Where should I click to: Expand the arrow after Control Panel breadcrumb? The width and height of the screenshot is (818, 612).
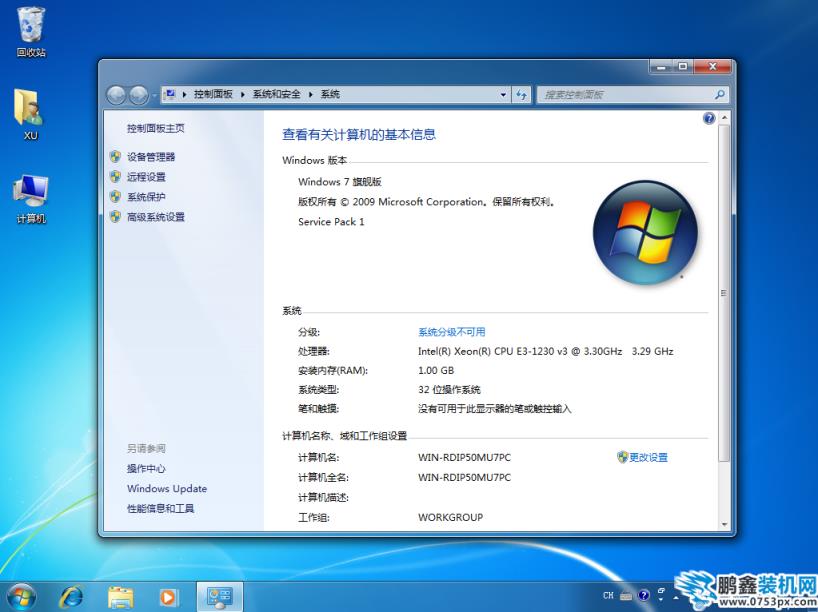click(243, 94)
